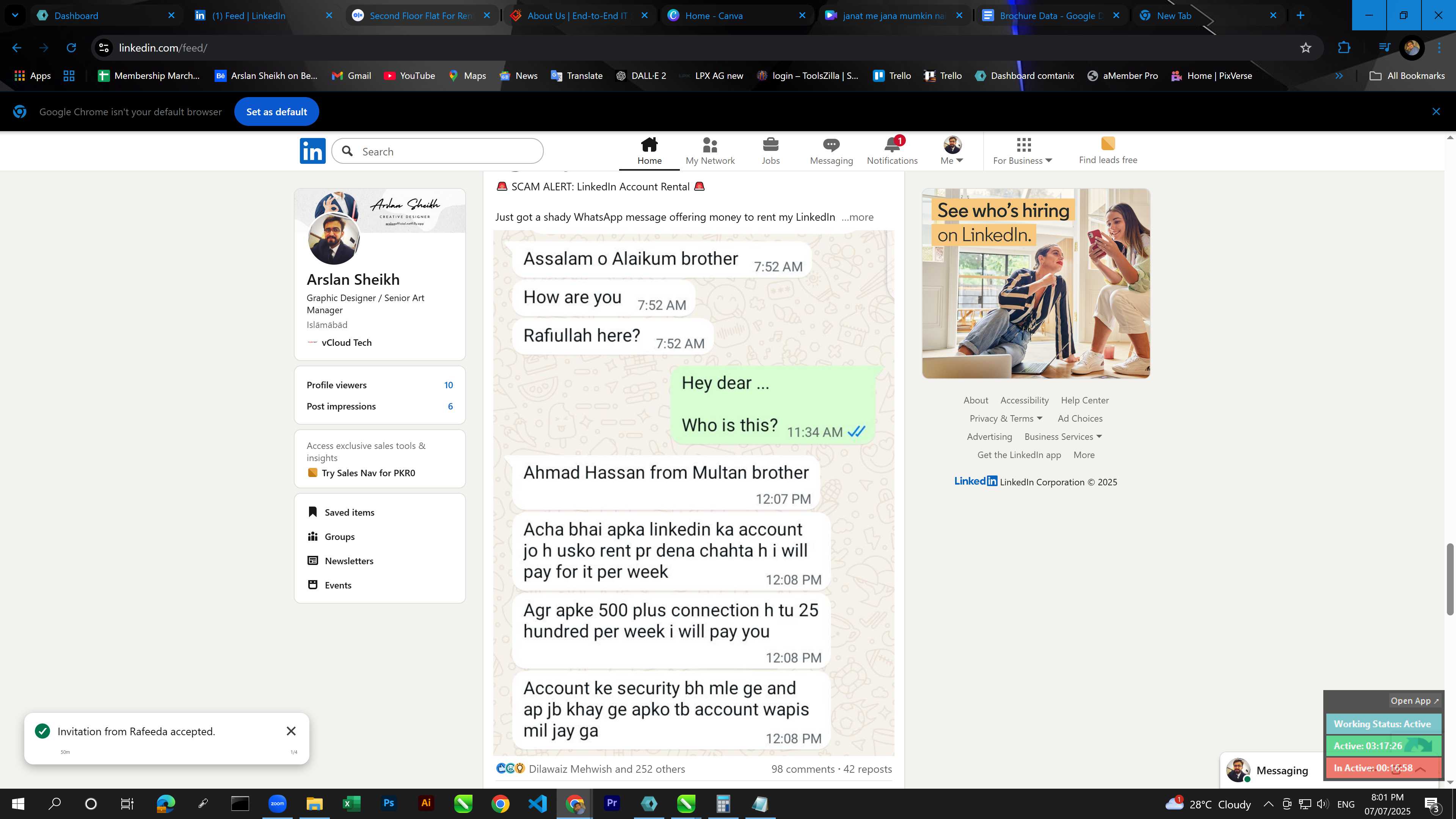Viewport: 1456px width, 819px height.
Task: Go to LinkedIn Home nav icon
Action: click(x=650, y=151)
